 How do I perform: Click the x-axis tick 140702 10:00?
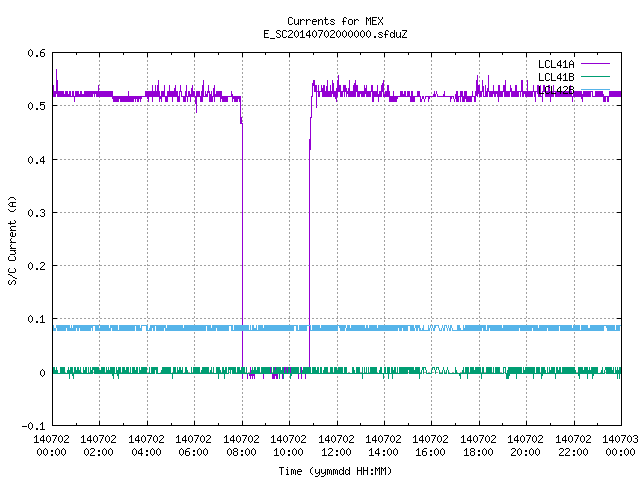coord(288,446)
